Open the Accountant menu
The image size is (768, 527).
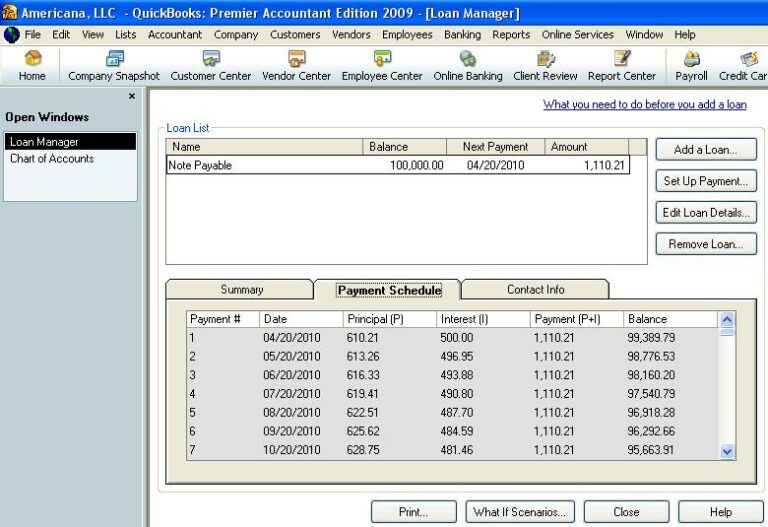point(175,35)
